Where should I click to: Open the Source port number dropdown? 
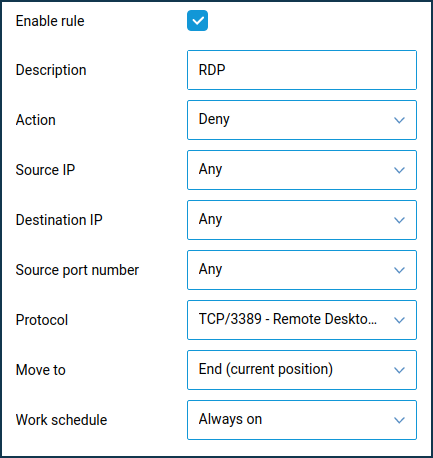[302, 270]
